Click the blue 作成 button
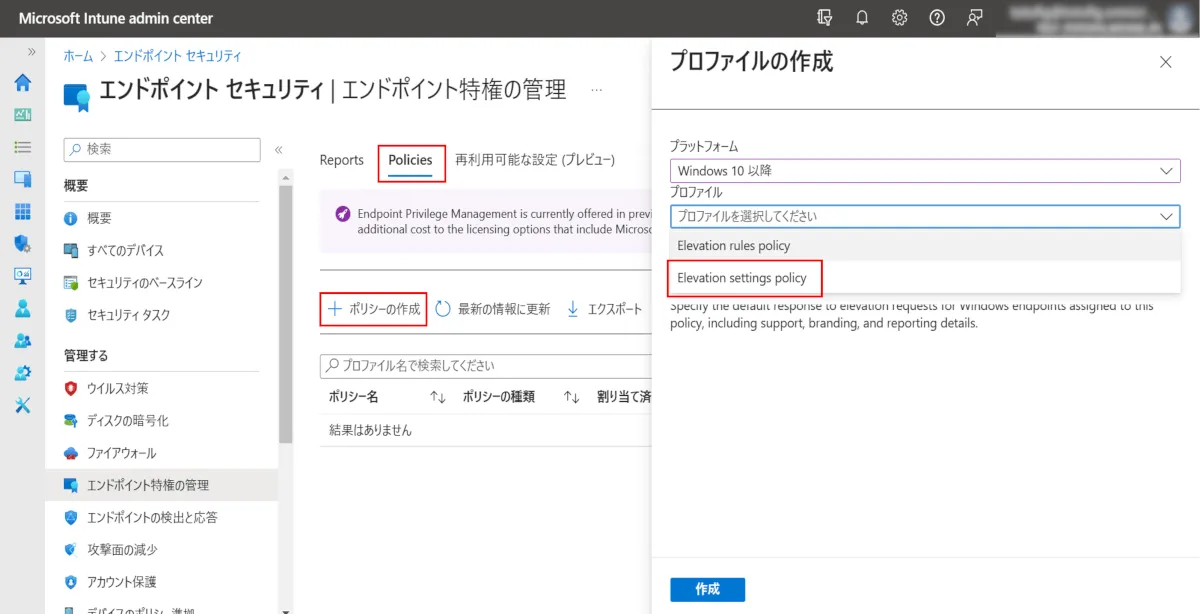1200x614 pixels. coord(707,589)
